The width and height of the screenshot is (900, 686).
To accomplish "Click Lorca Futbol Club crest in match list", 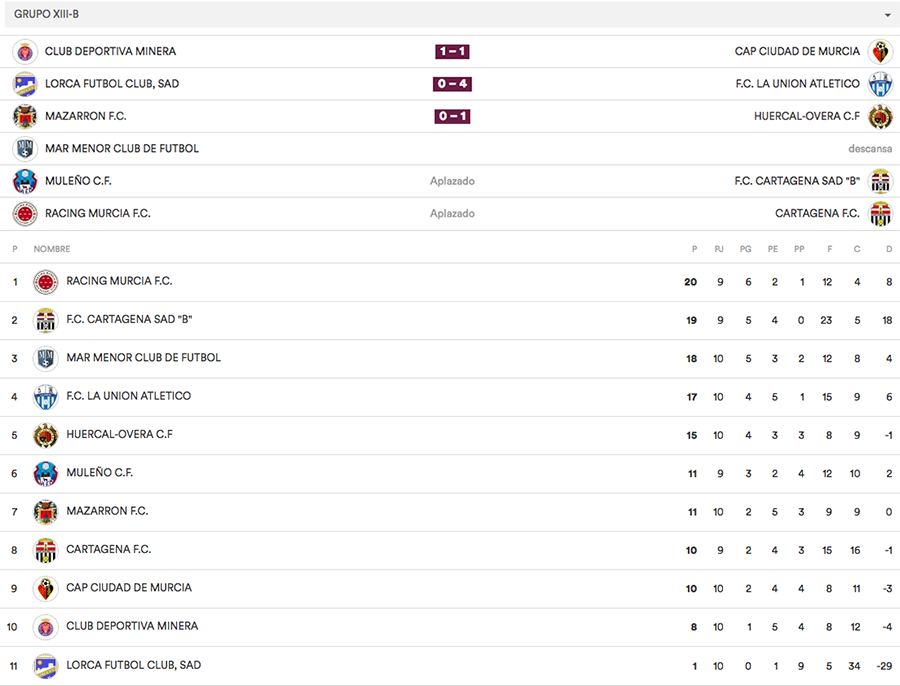I will 25,84.
